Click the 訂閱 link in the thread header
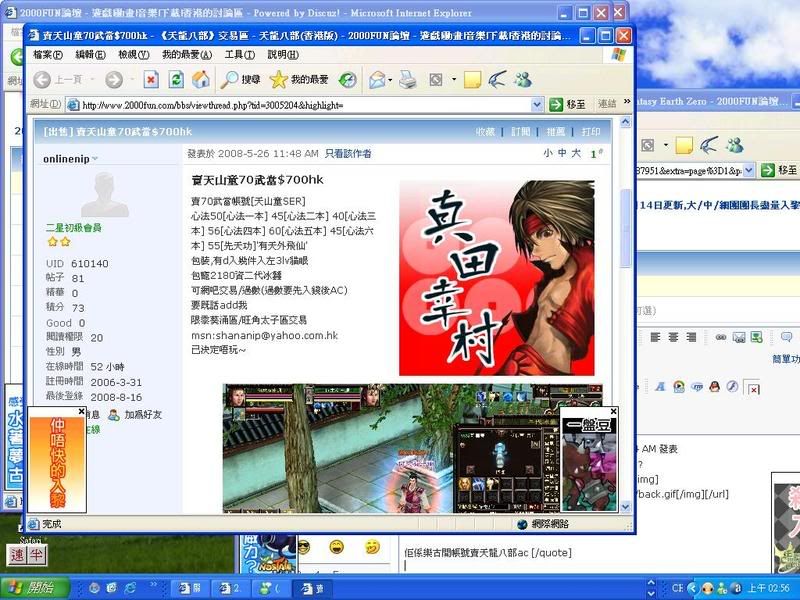 pyautogui.click(x=520, y=132)
